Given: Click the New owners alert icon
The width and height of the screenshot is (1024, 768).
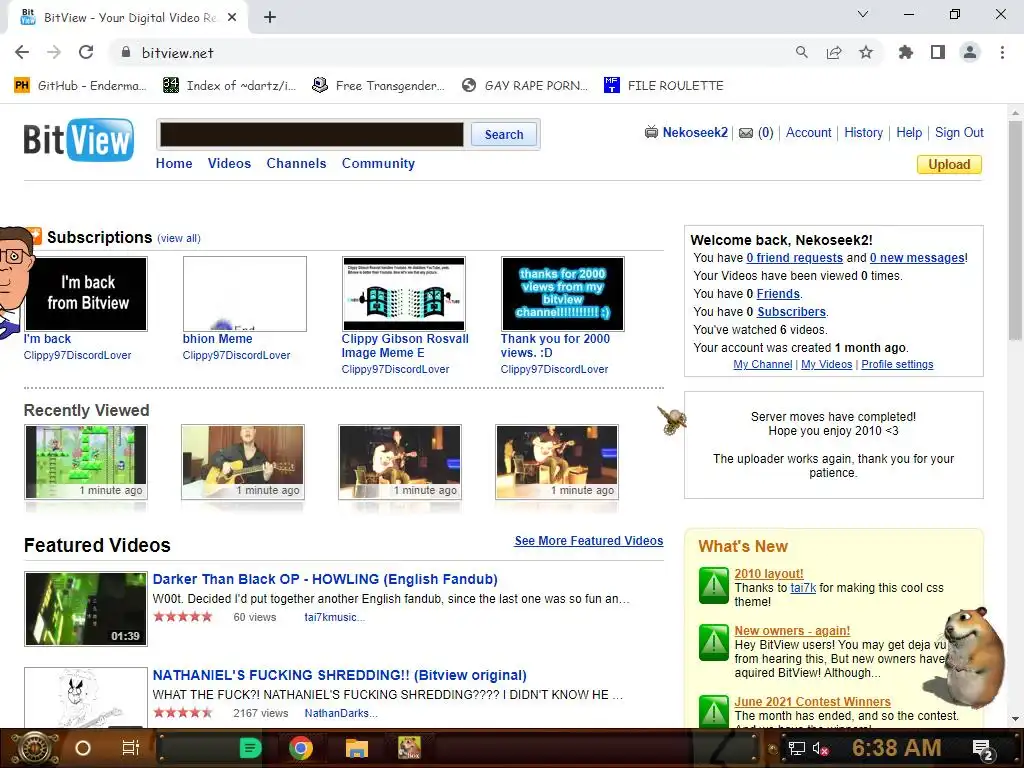Looking at the screenshot, I should 713,643.
